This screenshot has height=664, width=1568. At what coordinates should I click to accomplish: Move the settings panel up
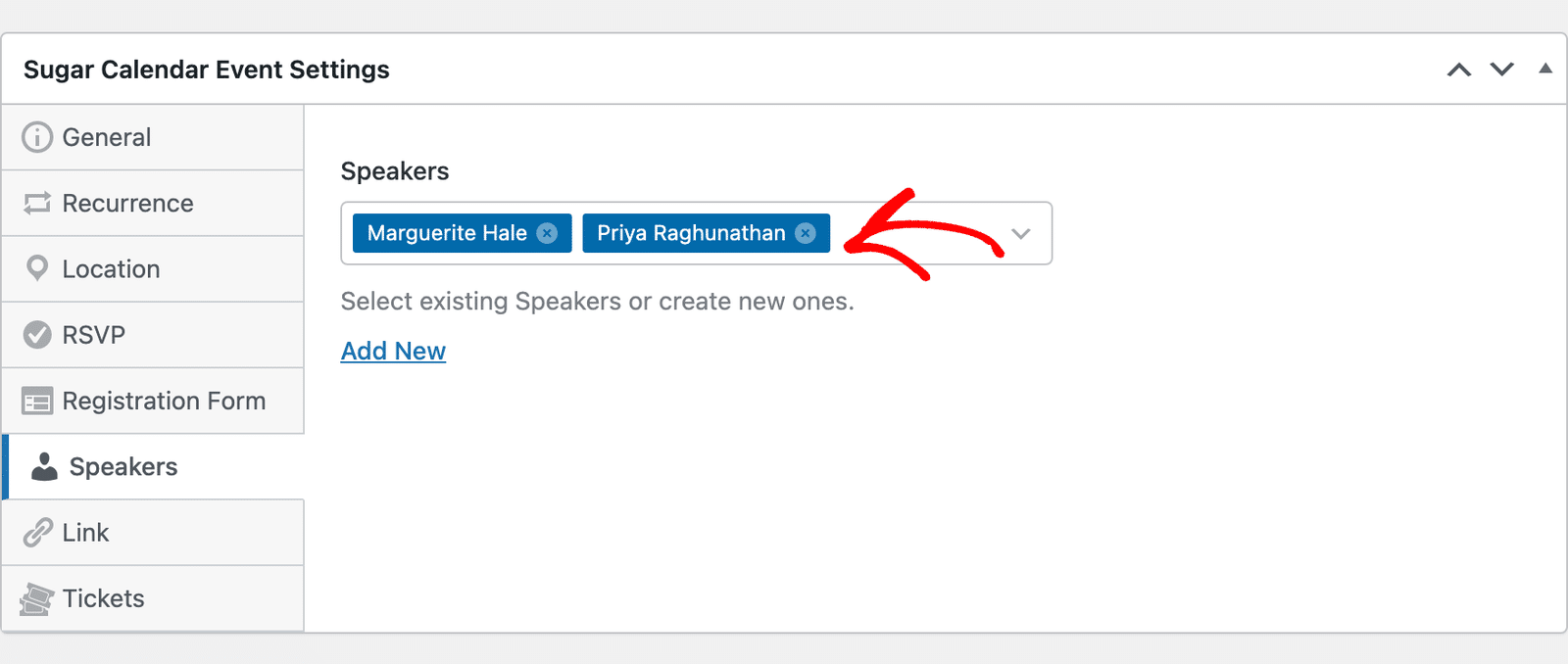(1459, 70)
